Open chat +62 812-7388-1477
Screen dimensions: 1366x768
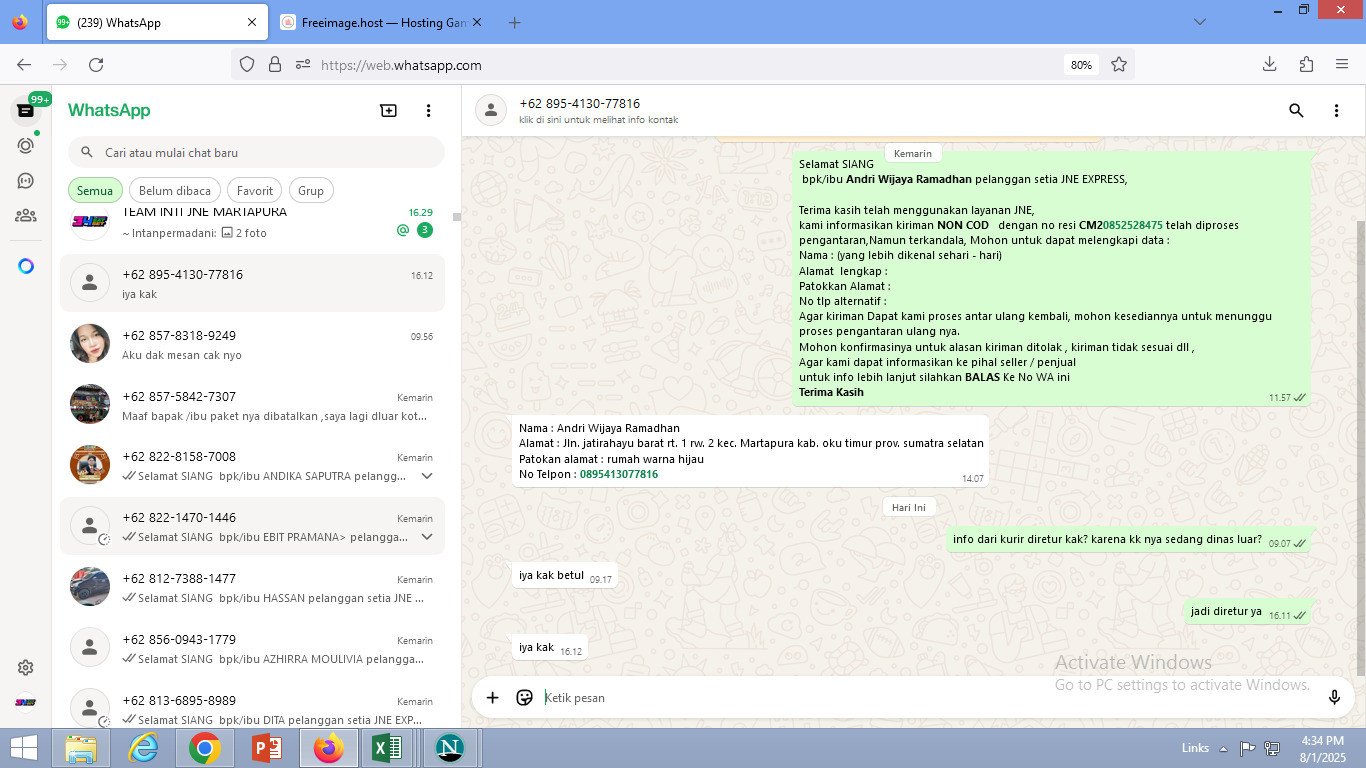coord(252,588)
